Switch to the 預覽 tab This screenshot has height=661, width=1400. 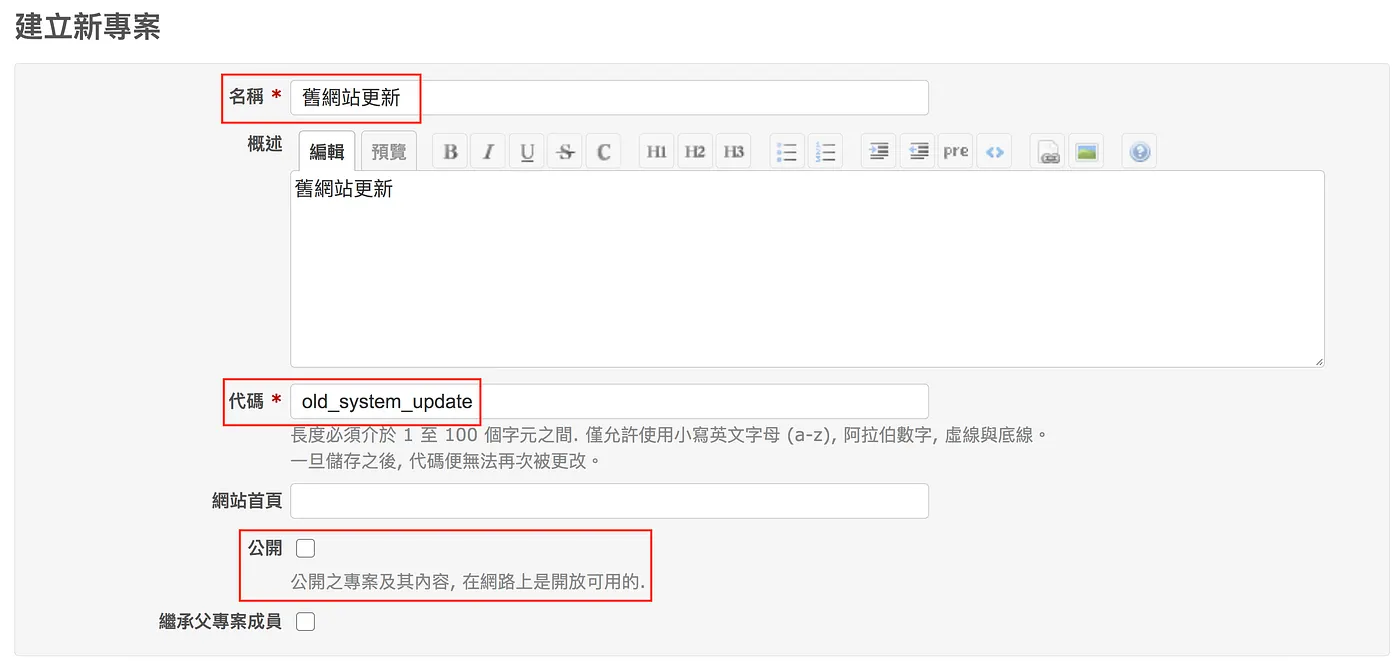(389, 152)
